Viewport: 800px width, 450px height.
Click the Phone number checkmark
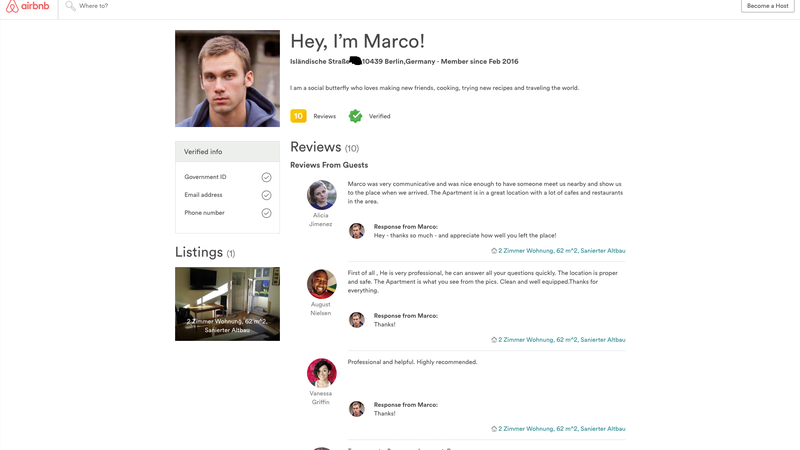266,213
